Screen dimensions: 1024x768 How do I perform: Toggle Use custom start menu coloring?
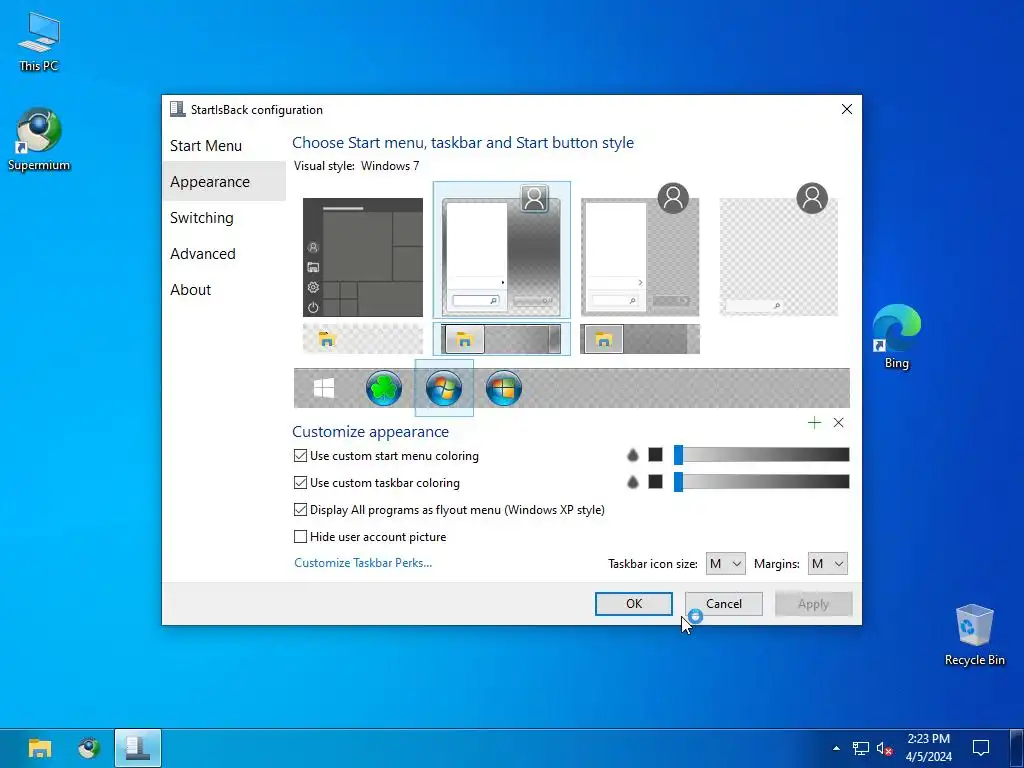386,456
